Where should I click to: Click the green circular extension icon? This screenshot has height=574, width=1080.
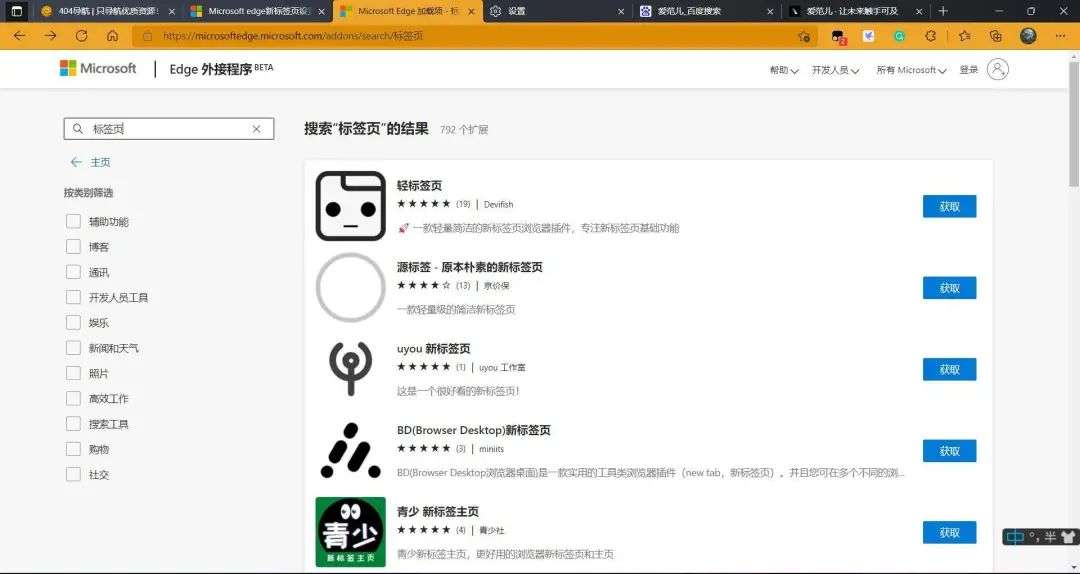tap(900, 37)
